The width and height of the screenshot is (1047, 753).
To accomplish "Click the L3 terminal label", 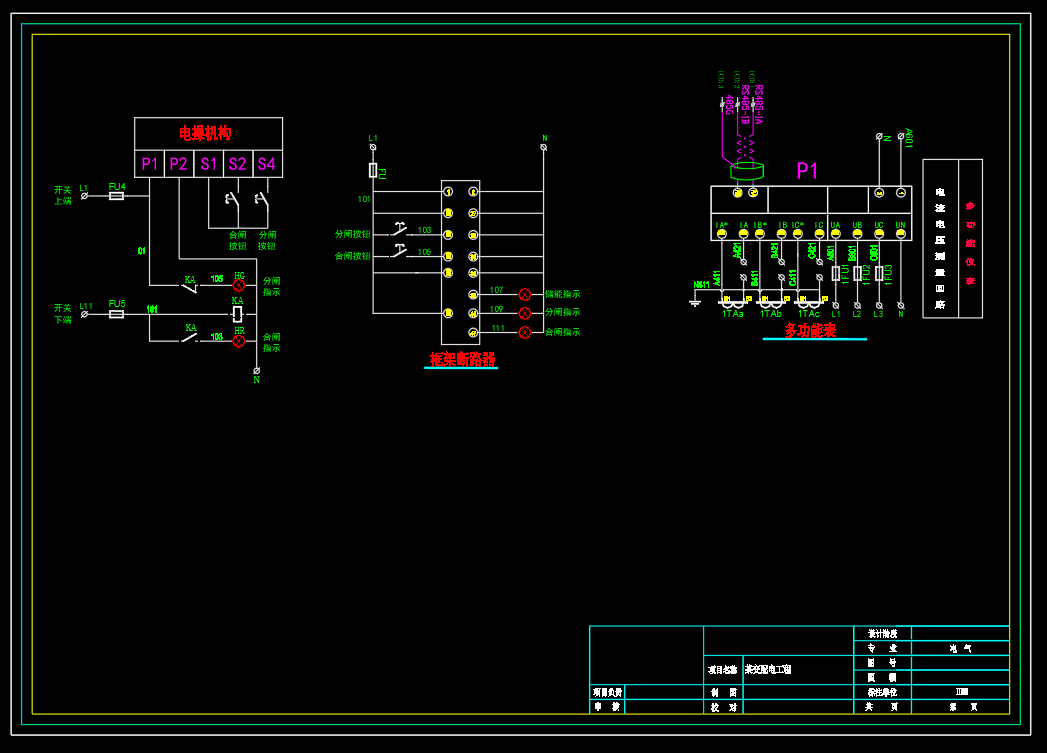I will coord(878,314).
